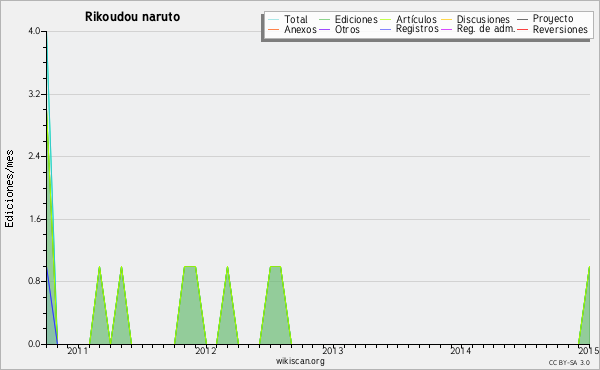This screenshot has width=600, height=370.
Task: Click the orange Anexos legend line swatch
Action: (x=274, y=29)
